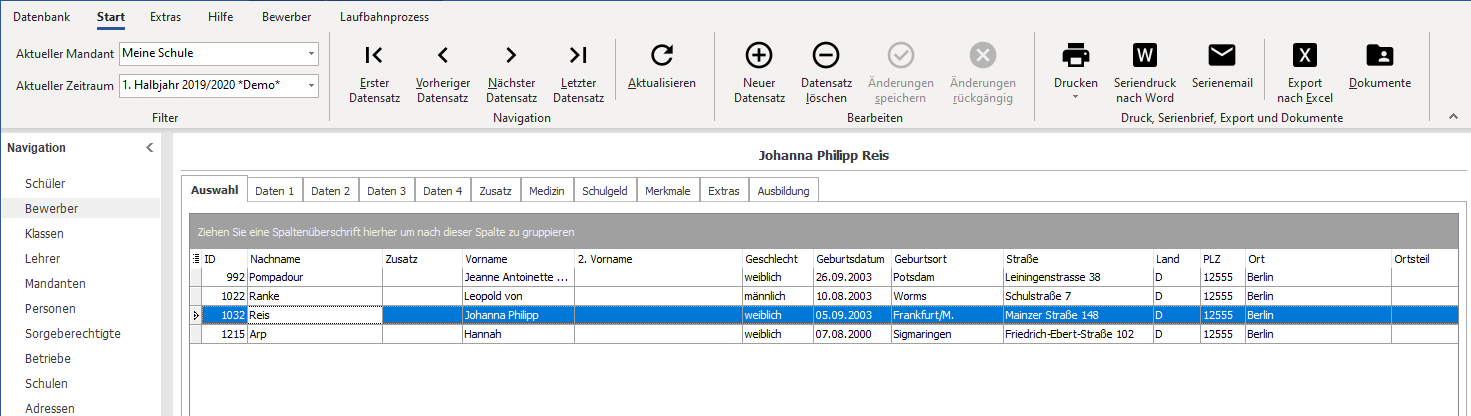Create new record with Neuer Datensatz

(759, 55)
